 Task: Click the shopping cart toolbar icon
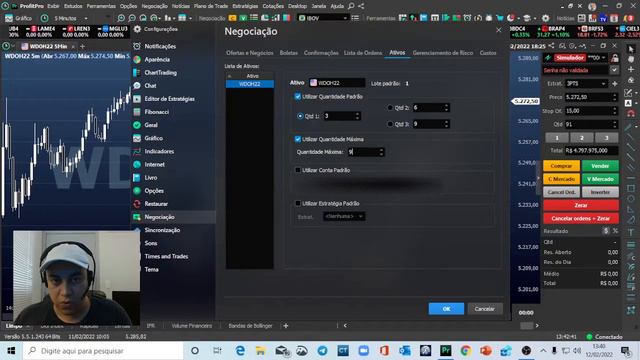pyautogui.click(x=500, y=18)
